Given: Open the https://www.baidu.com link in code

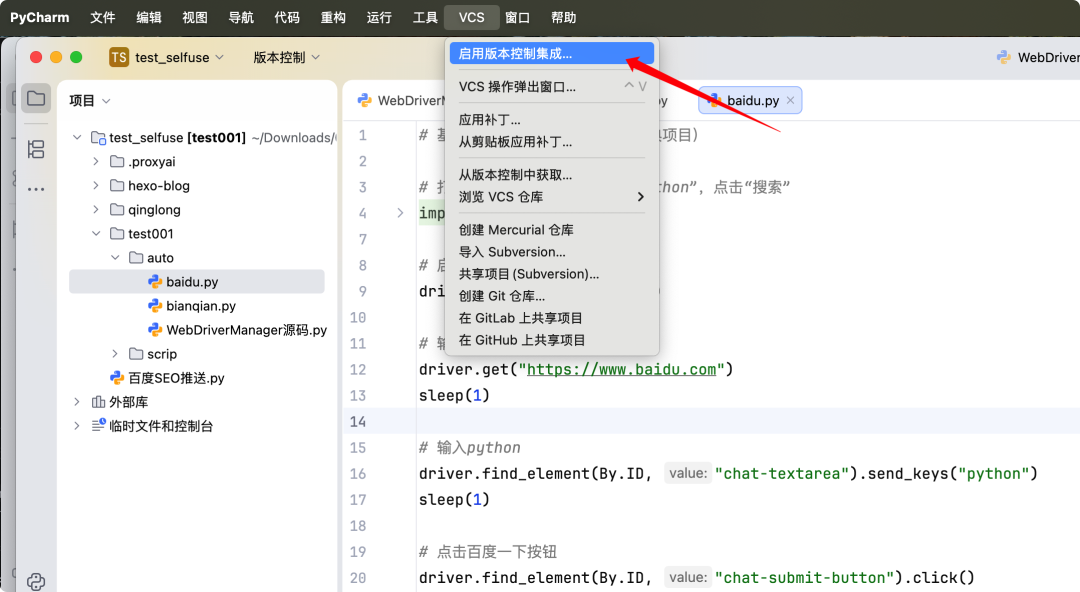Looking at the screenshot, I should (x=621, y=369).
